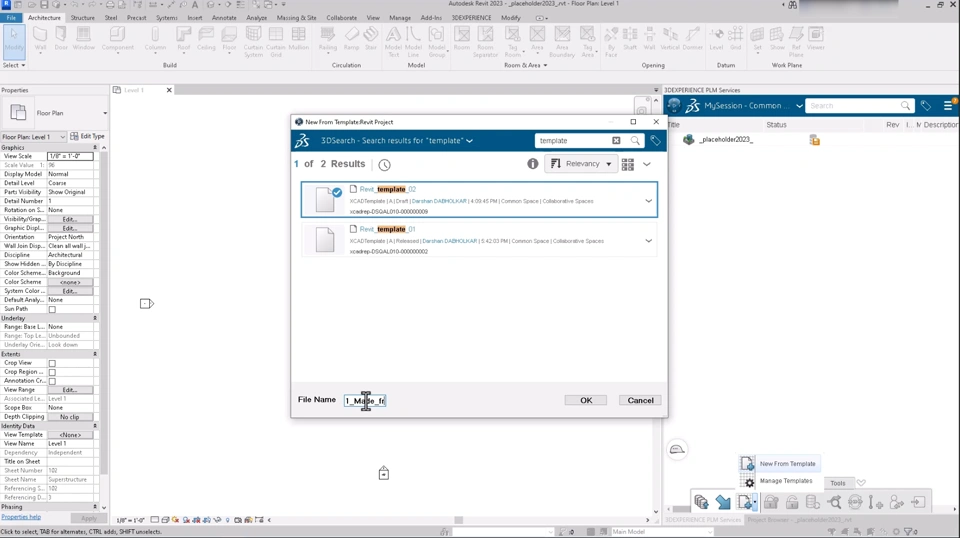The height and width of the screenshot is (538, 960).
Task: Click OK in New From Template dialog
Action: click(586, 400)
